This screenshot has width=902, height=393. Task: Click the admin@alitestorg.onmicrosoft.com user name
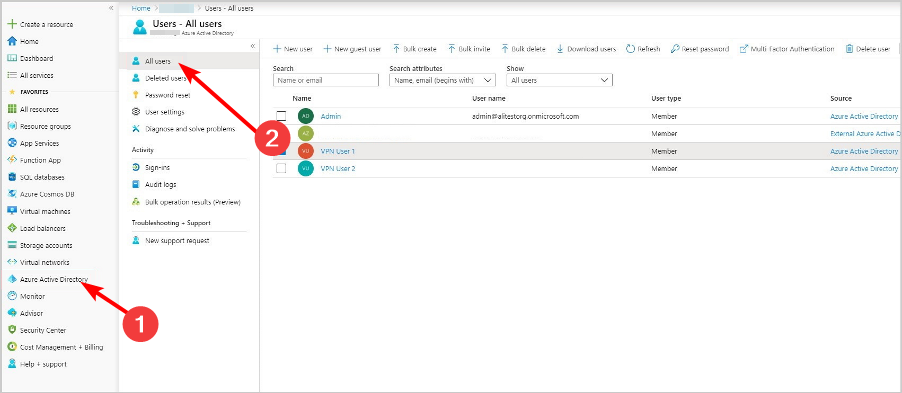(525, 116)
